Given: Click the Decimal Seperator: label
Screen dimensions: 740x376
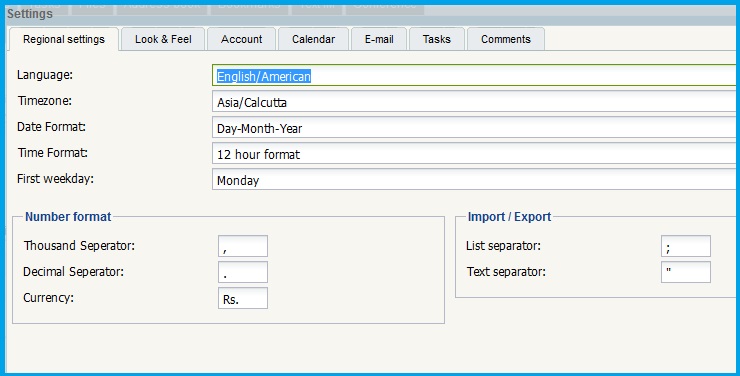Looking at the screenshot, I should pos(73,272).
